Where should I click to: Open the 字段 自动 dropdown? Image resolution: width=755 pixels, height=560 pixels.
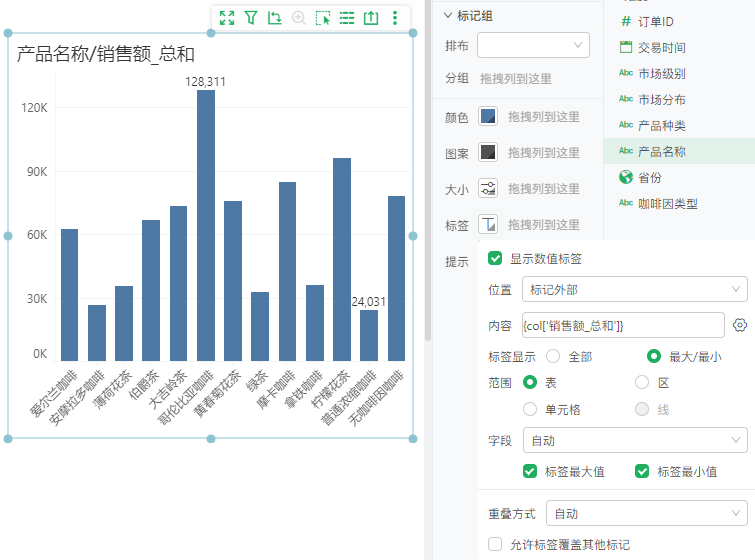click(x=635, y=440)
